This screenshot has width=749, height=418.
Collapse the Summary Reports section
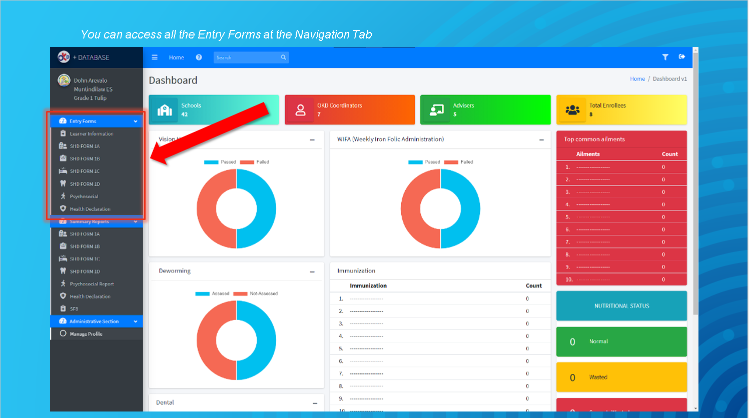coord(135,221)
